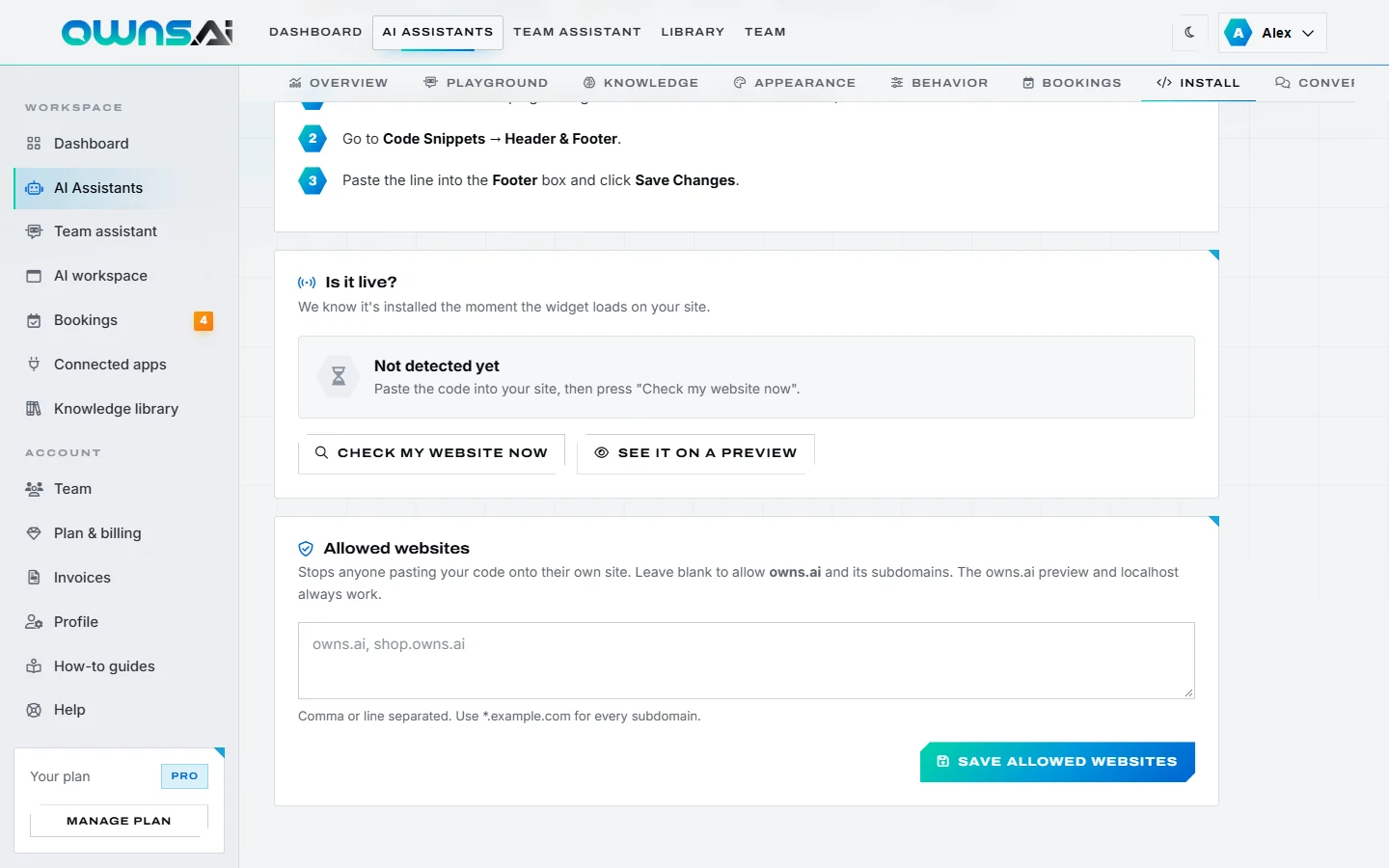Go to Team Assistant in top navigation
Screen dimensions: 1389x868
577,32
